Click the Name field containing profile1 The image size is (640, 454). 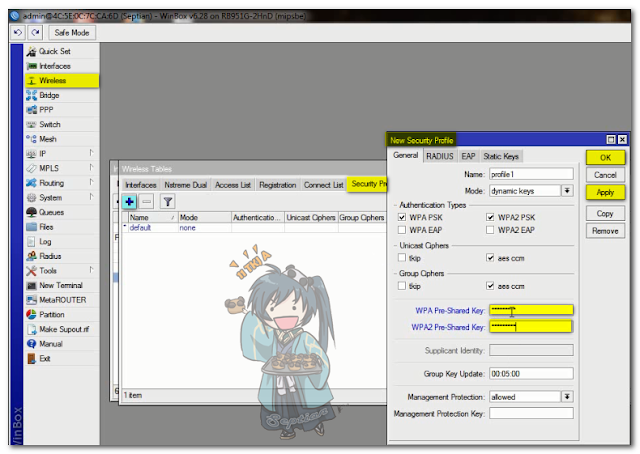[531, 174]
